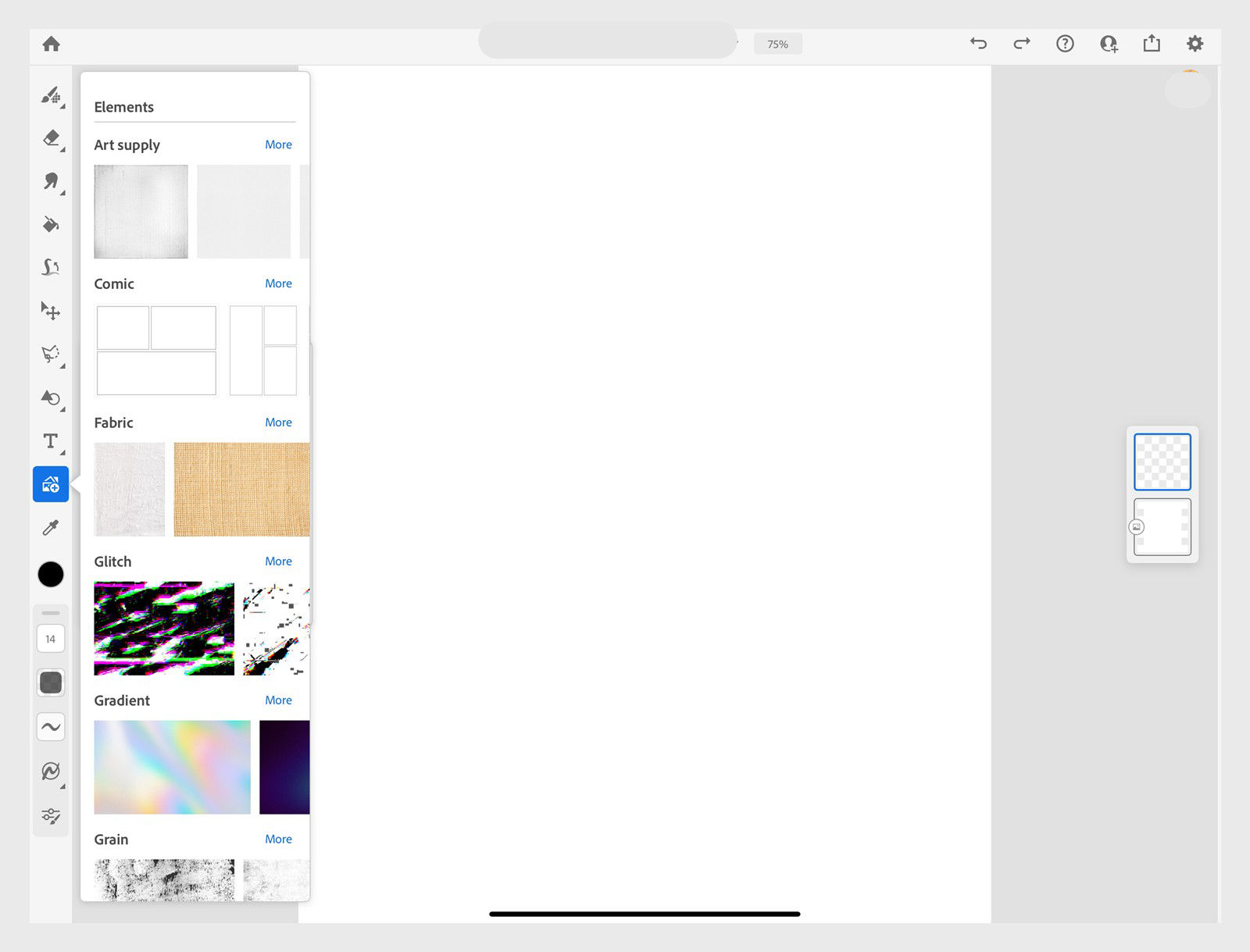Screen dimensions: 1250x952
Task: Show More Glitch elements
Action: tap(278, 561)
